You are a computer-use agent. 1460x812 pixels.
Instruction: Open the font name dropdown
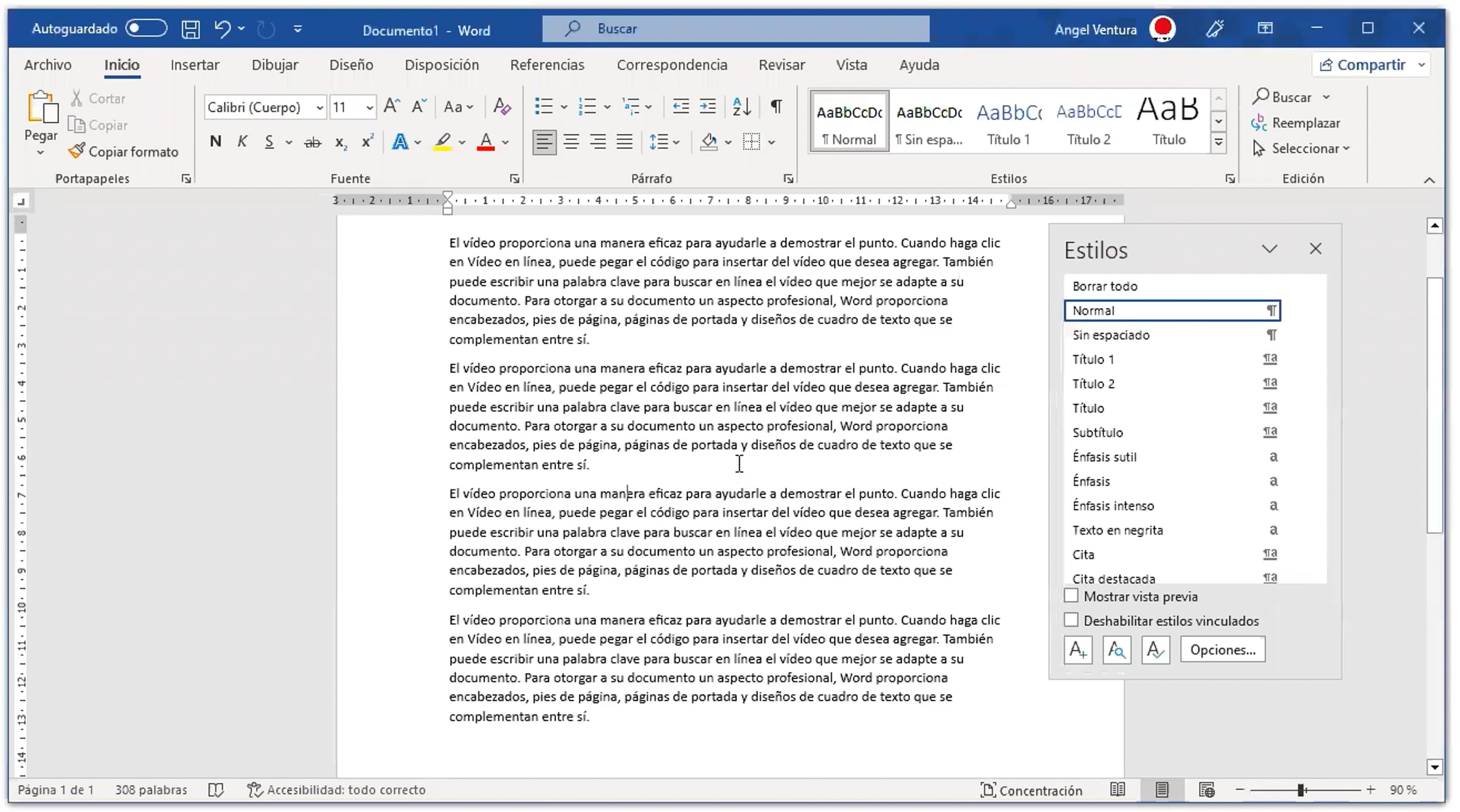[319, 108]
